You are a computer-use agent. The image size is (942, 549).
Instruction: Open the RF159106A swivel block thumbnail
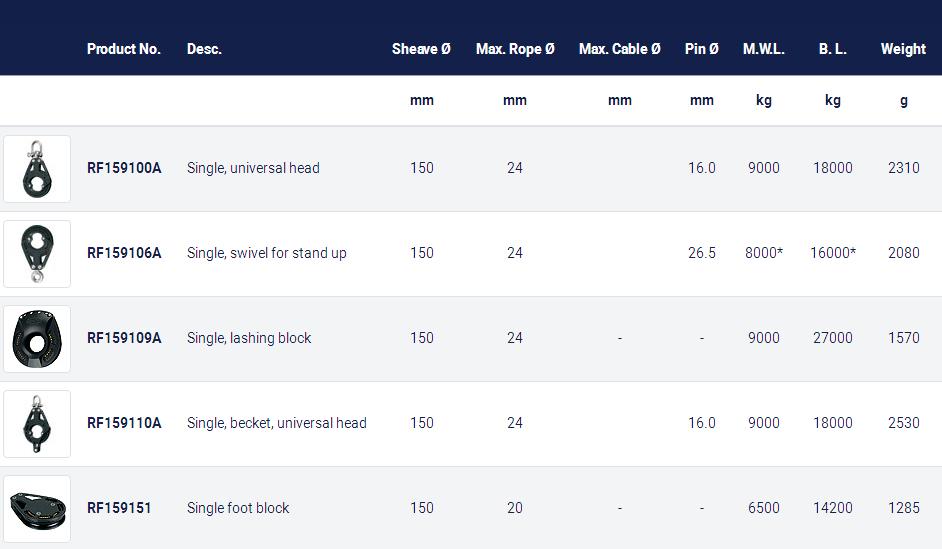(x=37, y=253)
